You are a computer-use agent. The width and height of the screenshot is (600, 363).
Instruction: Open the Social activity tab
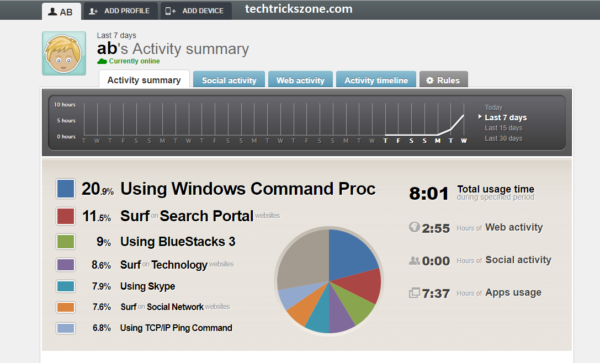tap(229, 80)
